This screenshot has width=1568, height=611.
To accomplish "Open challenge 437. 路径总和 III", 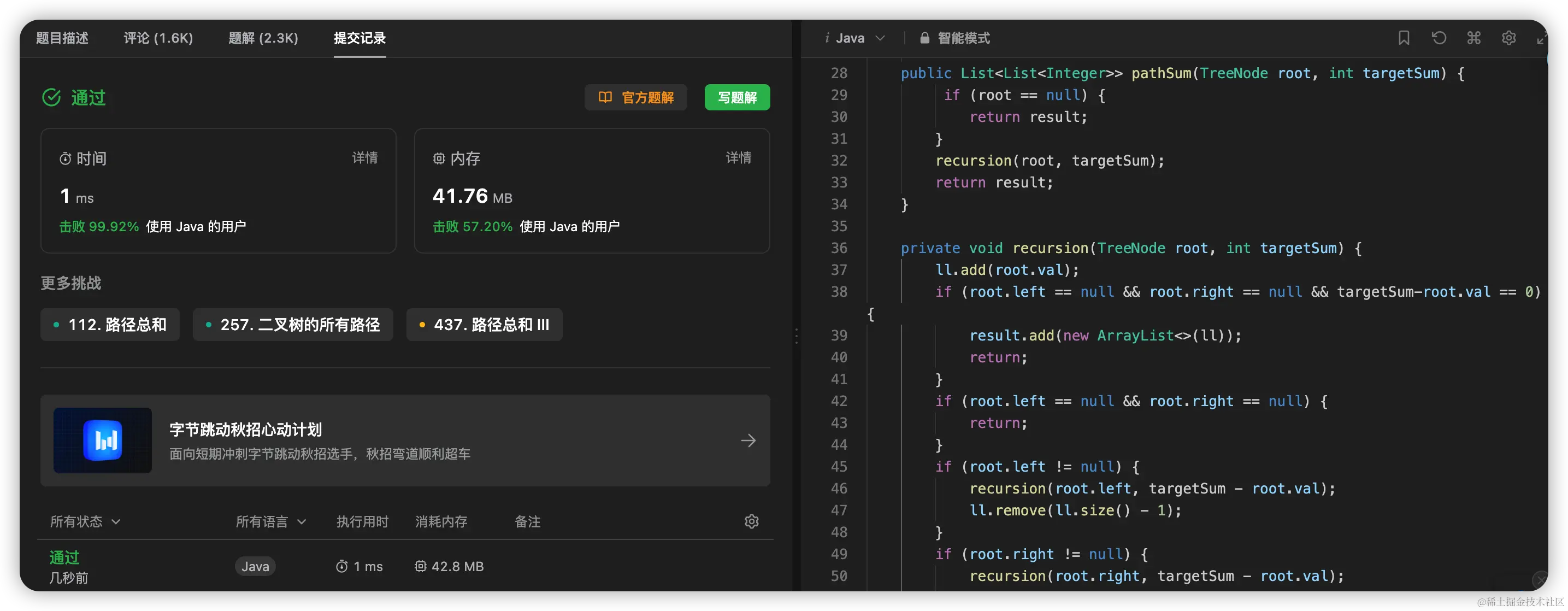I will [484, 325].
